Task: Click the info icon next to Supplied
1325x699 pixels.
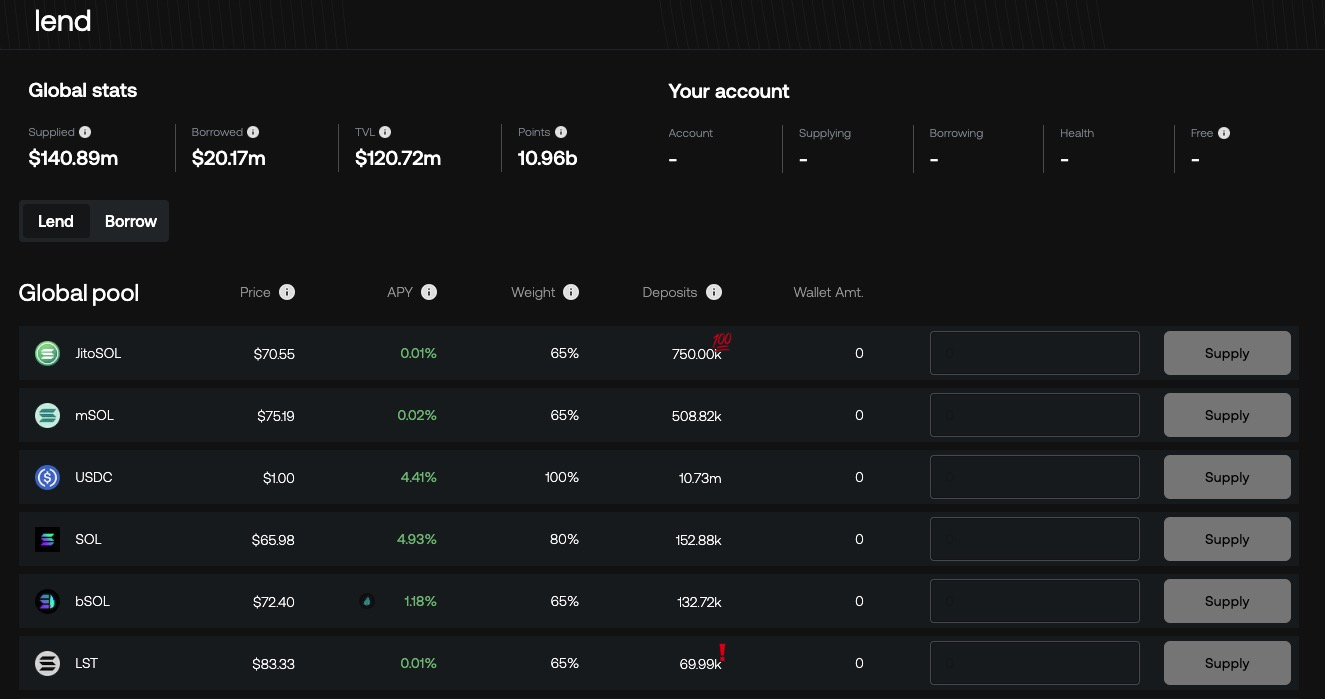Action: pos(85,132)
